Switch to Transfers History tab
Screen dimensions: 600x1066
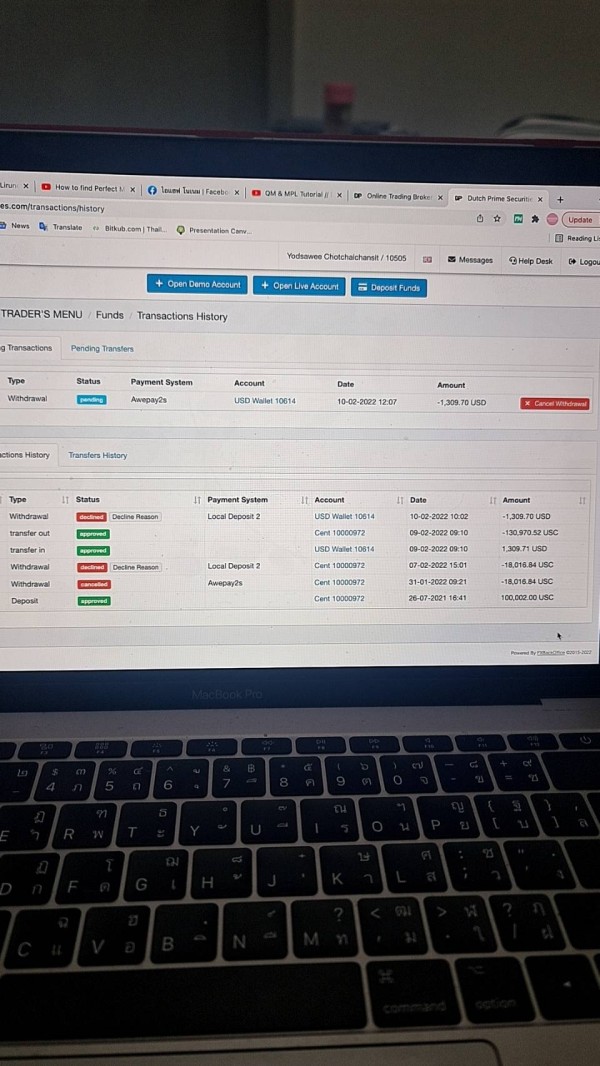click(97, 455)
